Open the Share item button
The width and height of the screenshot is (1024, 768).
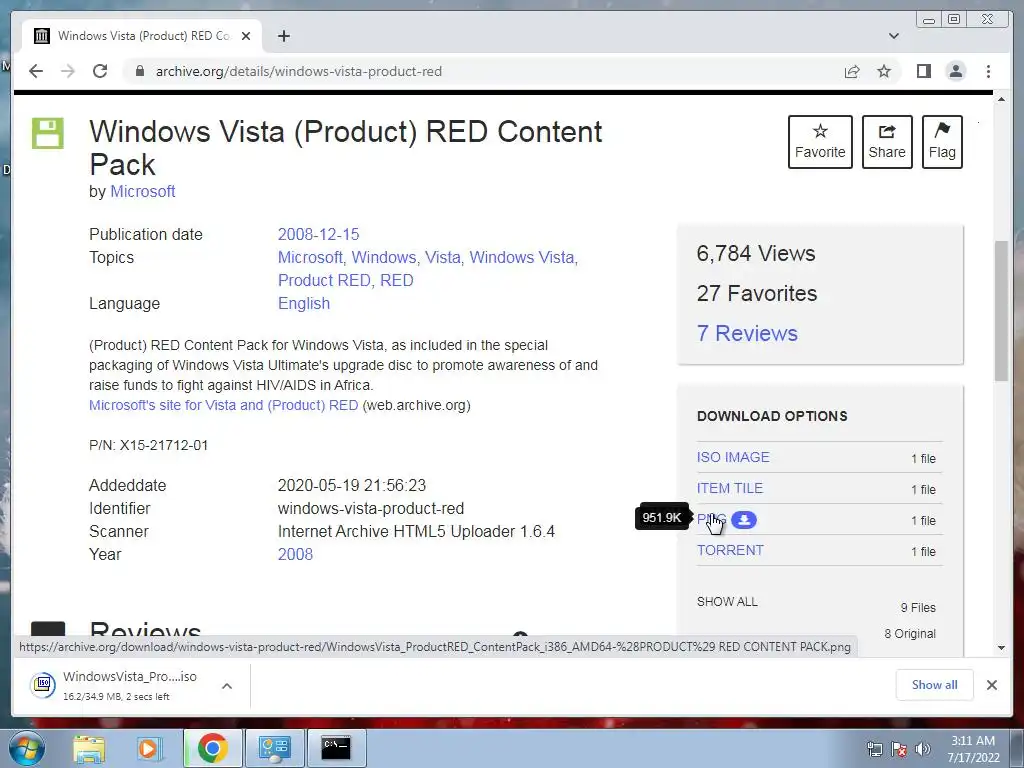click(x=887, y=142)
